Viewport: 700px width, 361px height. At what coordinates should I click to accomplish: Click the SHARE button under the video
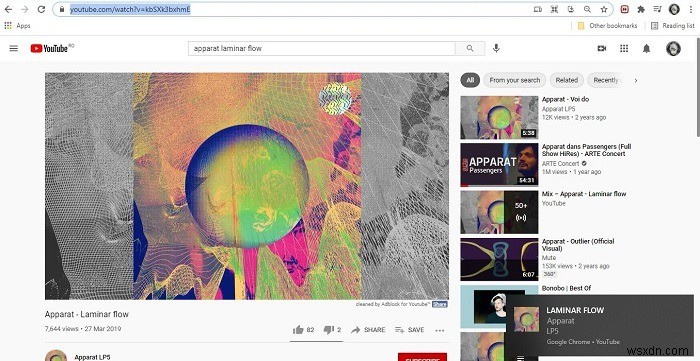[368, 330]
